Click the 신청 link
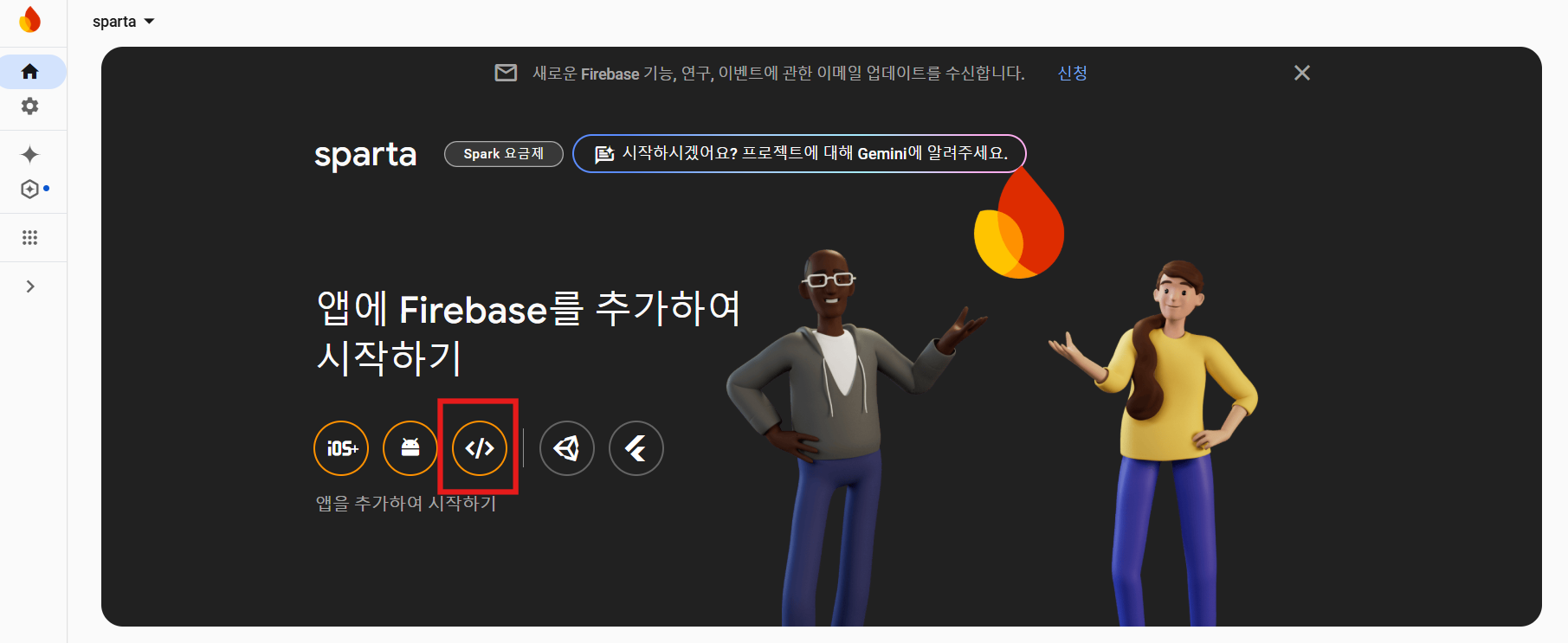The image size is (1568, 643). (x=1073, y=74)
